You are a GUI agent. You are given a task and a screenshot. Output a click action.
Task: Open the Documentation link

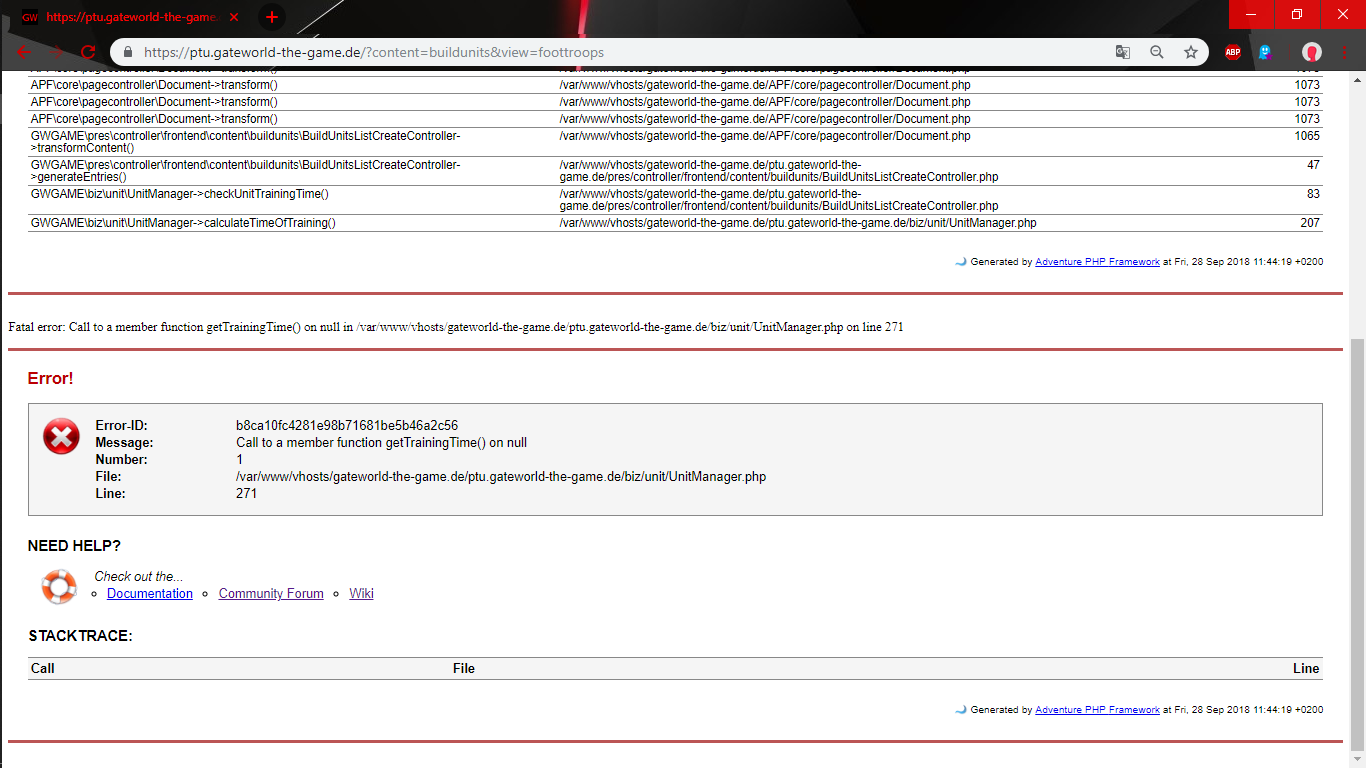tap(150, 594)
